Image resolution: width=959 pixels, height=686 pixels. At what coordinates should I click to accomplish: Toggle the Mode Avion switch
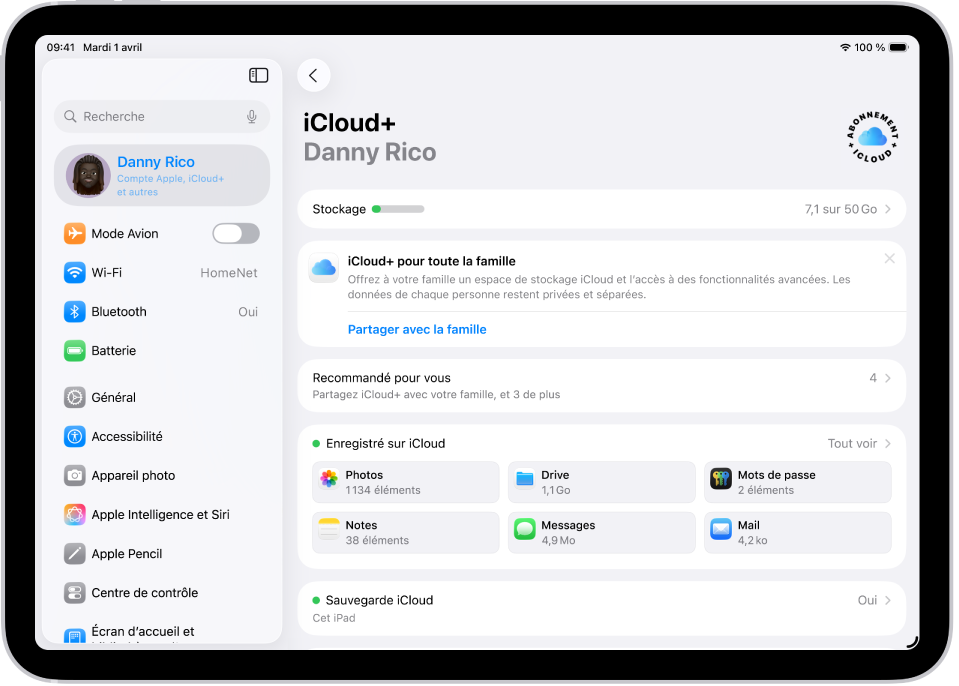pyautogui.click(x=235, y=233)
